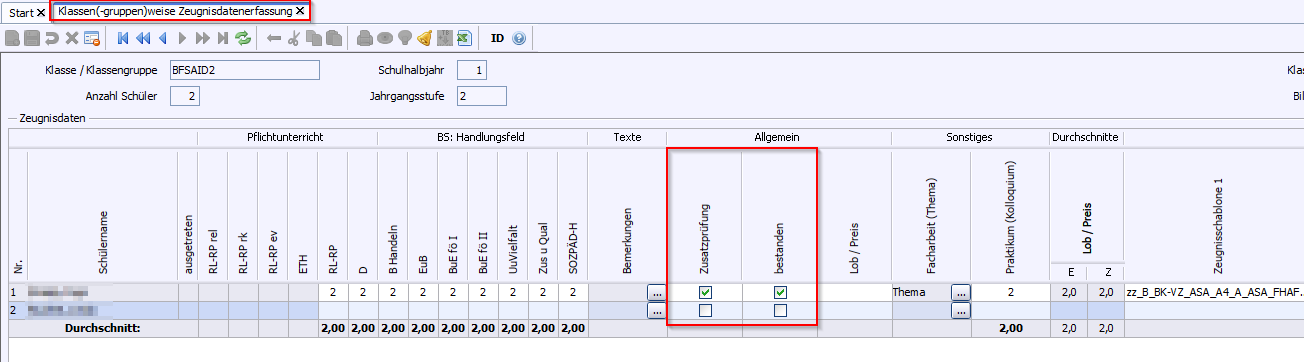Viewport: 1304px width, 362px height.
Task: Jump to first record navigation icon
Action: 123,38
